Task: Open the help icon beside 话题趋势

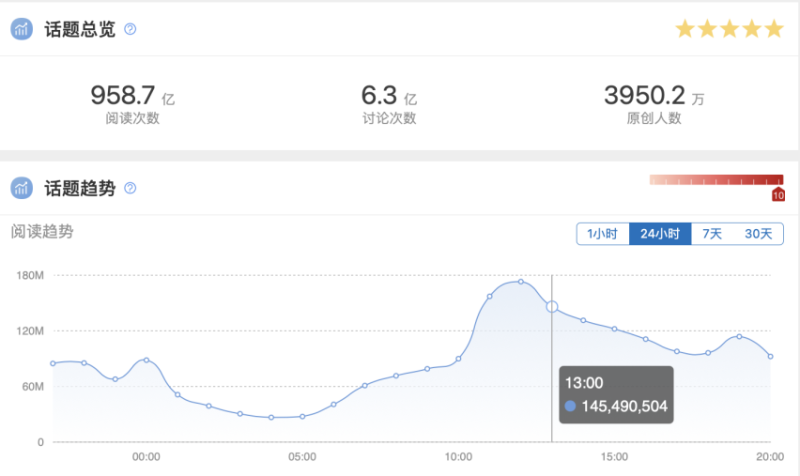Action: click(x=129, y=188)
